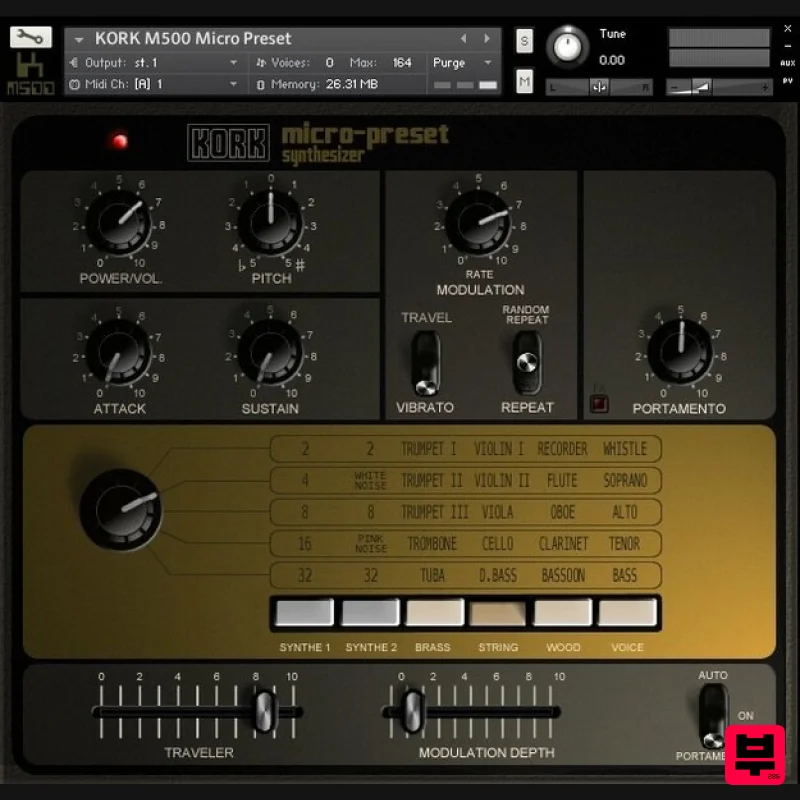
Task: Click VIOLIN II label in preset table
Action: 502,481
